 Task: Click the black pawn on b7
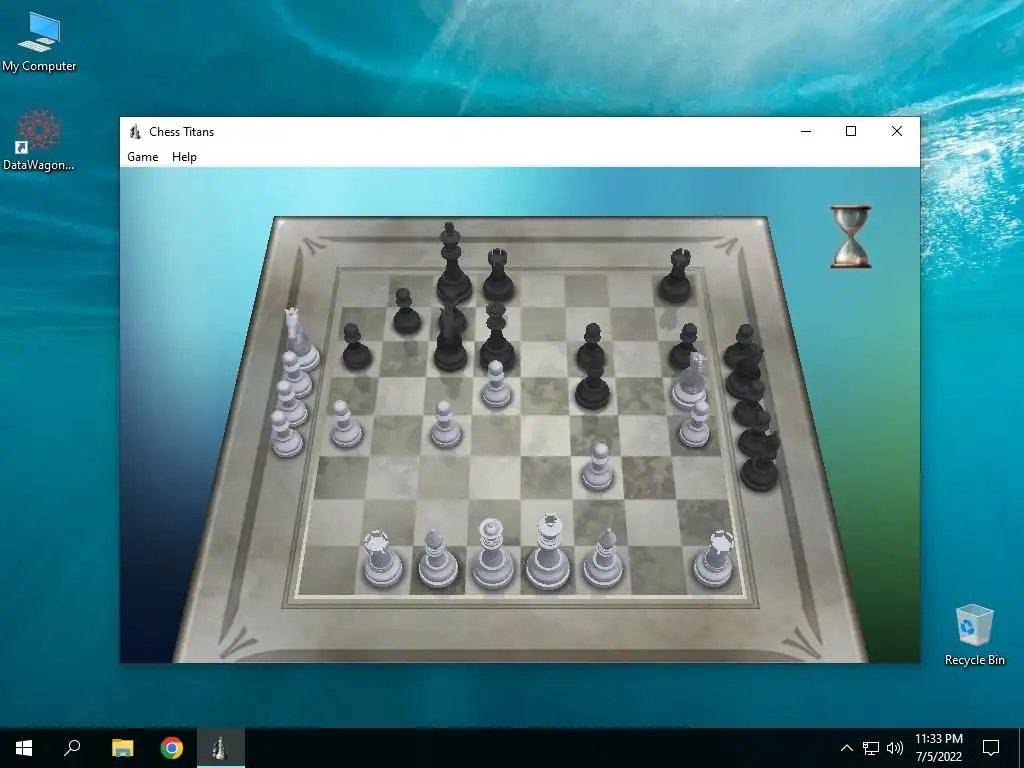click(x=406, y=311)
